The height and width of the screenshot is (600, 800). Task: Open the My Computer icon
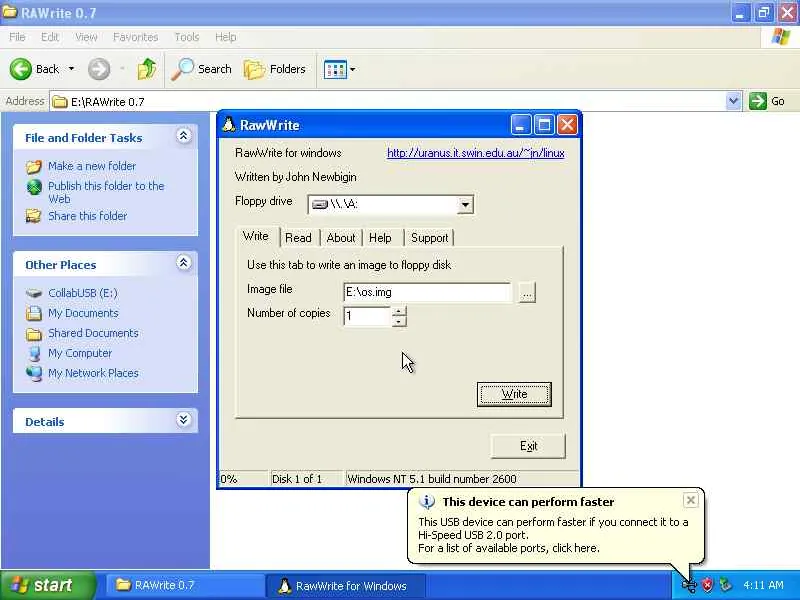pyautogui.click(x=34, y=353)
